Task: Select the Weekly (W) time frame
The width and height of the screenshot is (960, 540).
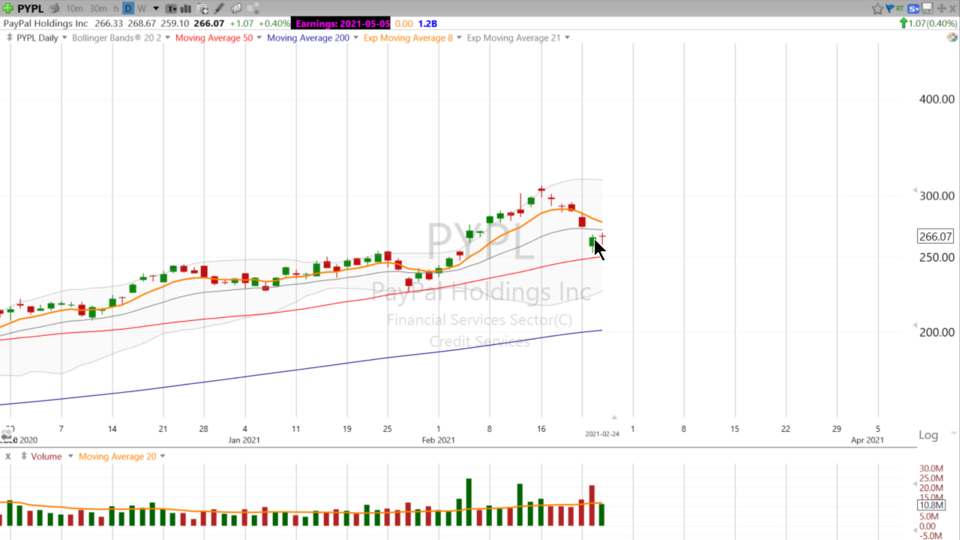Action: 142,9
